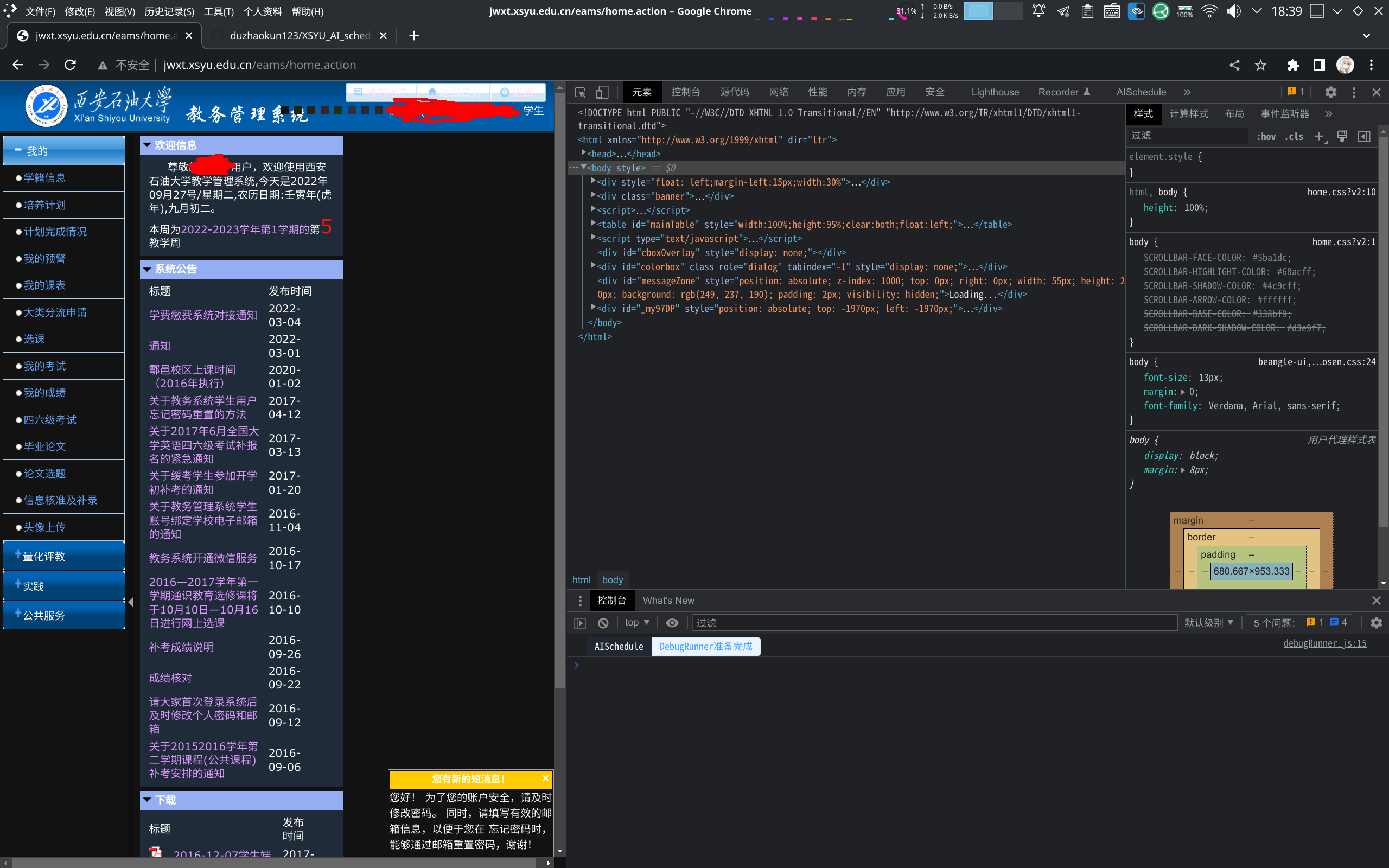
Task: Open 我的课表 in left sidebar
Action: click(44, 285)
